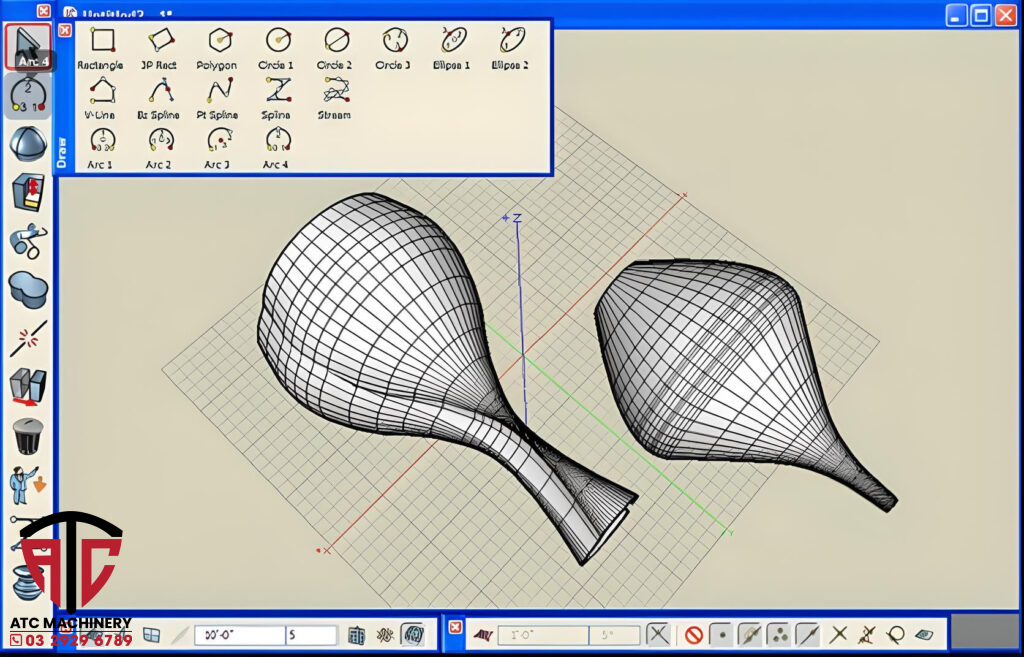1024x657 pixels.
Task: Choose the Bz Spline tool
Action: tap(159, 91)
